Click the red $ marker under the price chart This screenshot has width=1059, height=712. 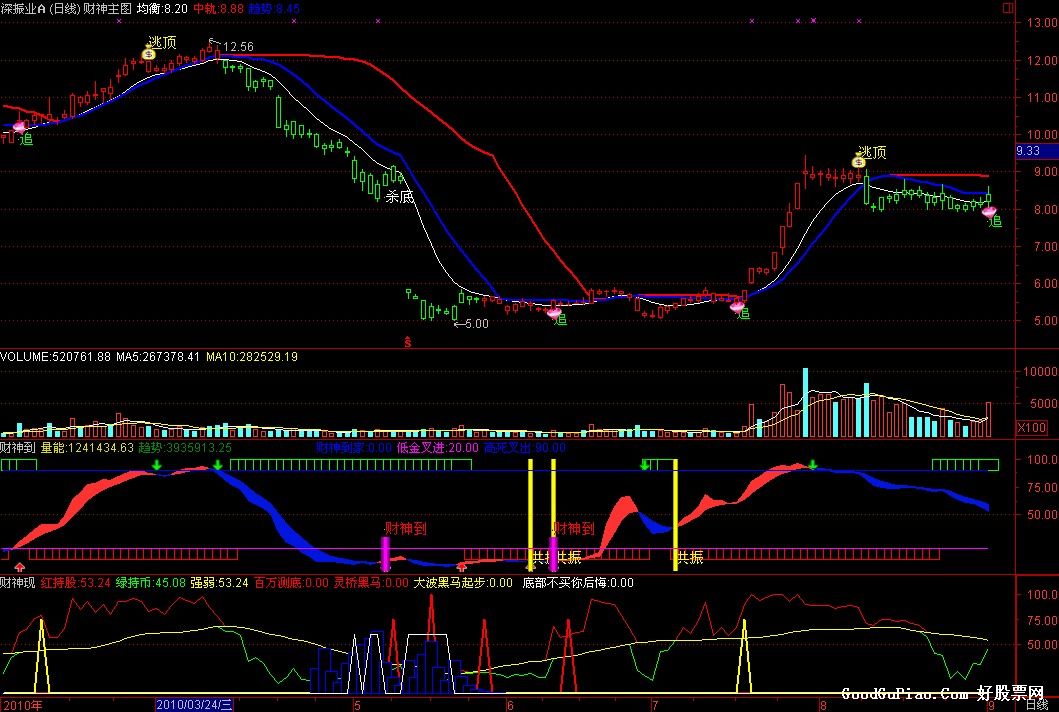(x=407, y=342)
